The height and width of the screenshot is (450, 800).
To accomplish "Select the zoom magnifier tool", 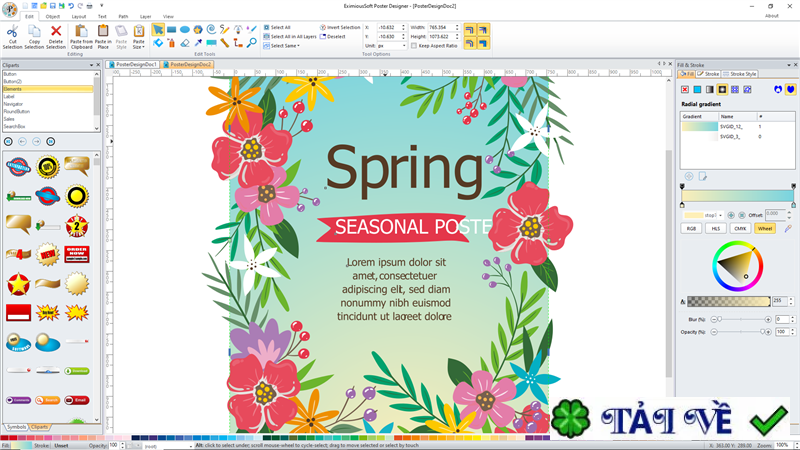I will 251,43.
